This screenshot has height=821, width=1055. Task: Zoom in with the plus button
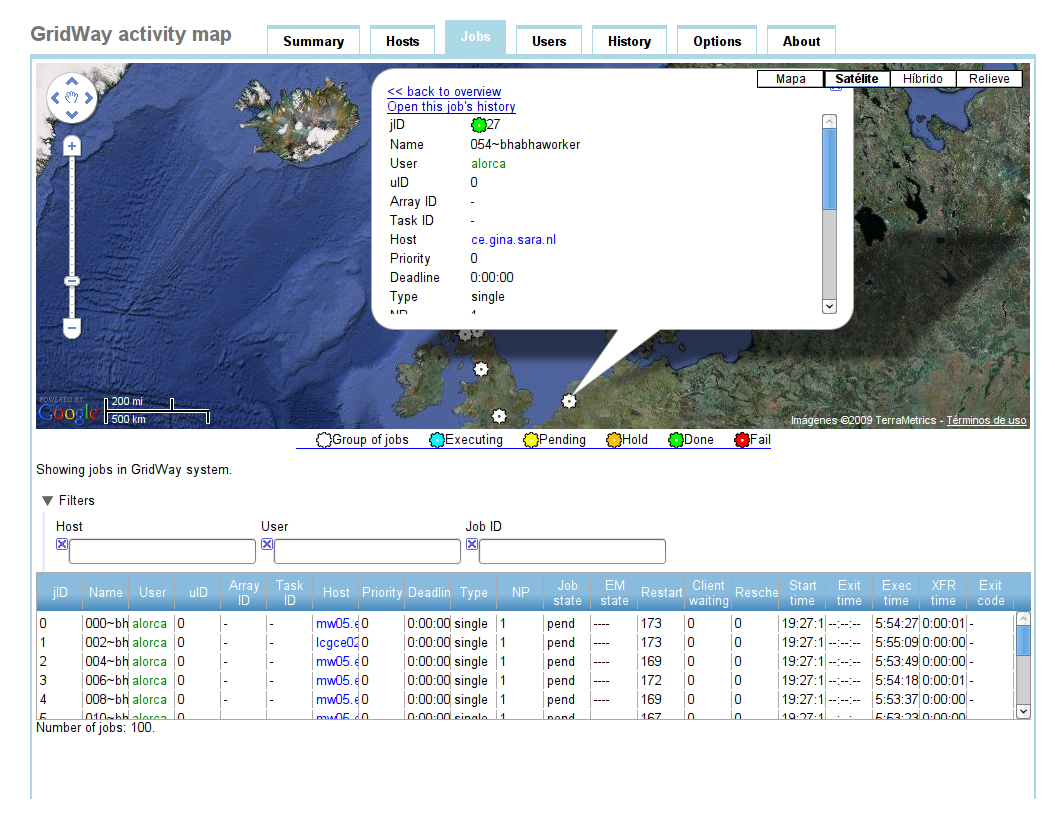coord(72,146)
